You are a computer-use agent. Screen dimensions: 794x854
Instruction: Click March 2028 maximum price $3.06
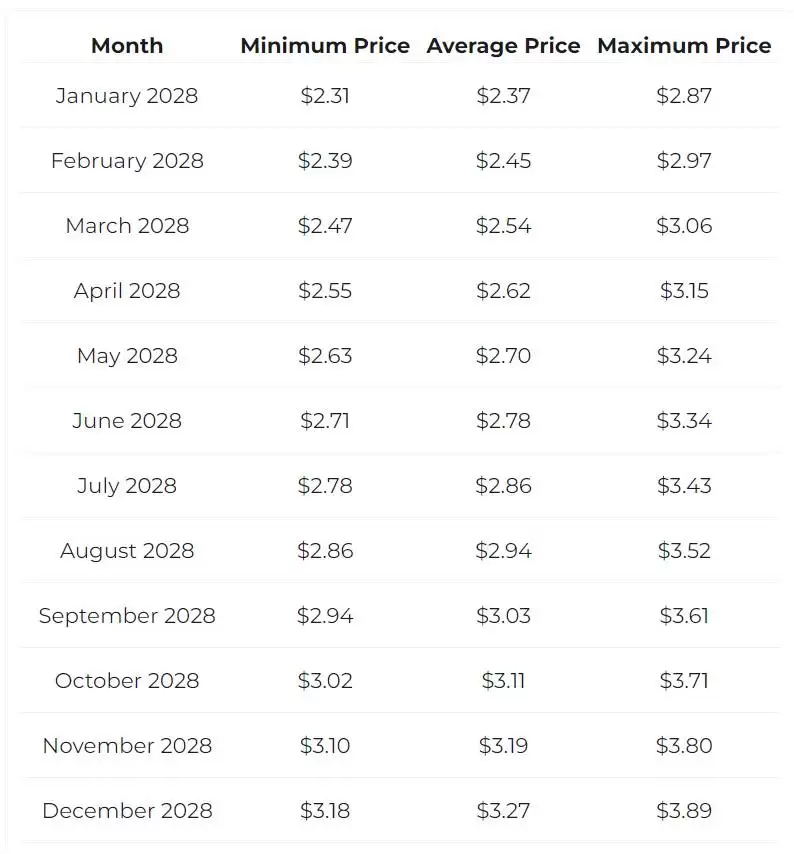[x=684, y=226]
